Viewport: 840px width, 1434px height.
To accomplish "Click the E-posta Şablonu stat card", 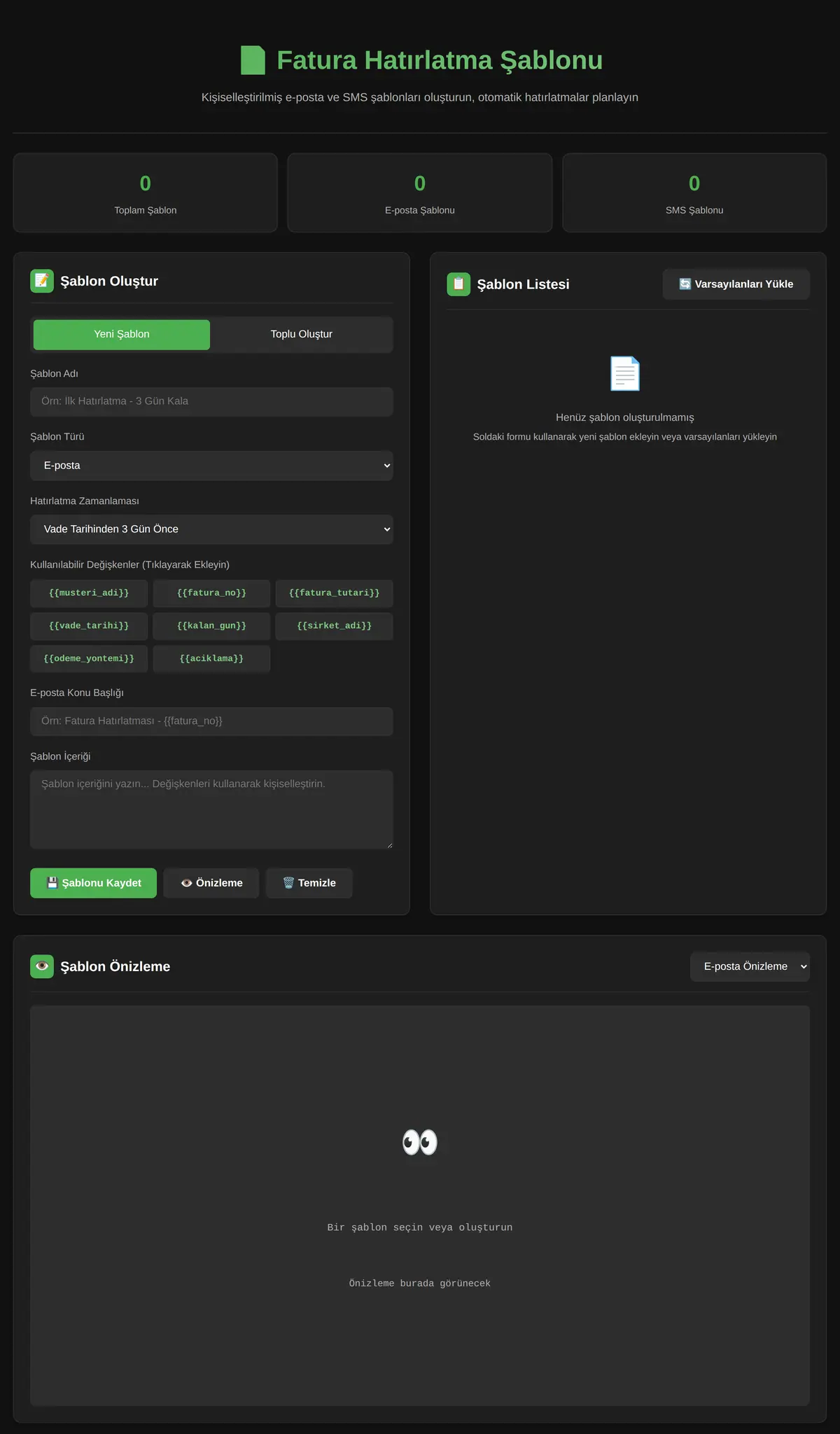I will (420, 193).
